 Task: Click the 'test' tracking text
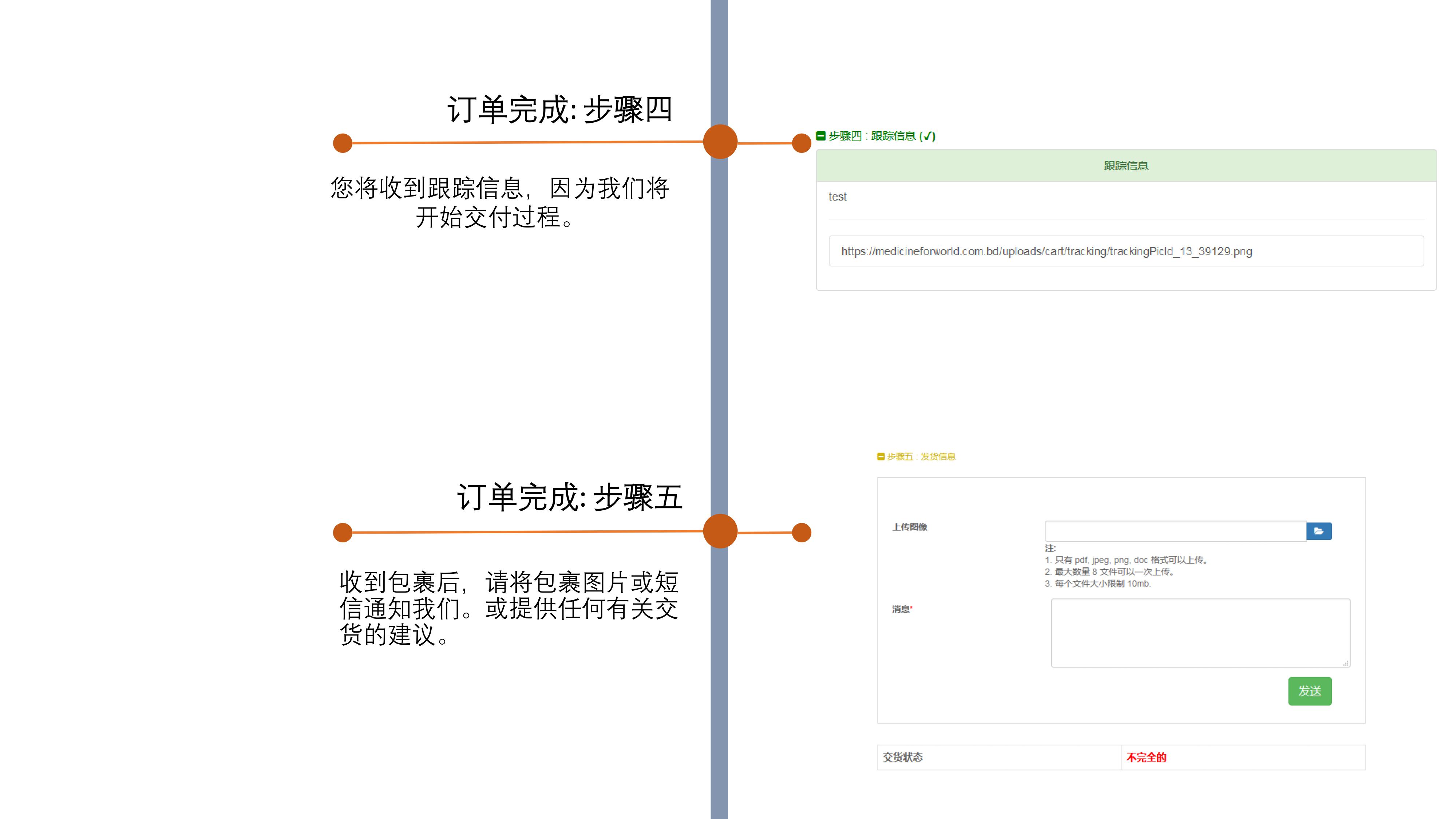(x=838, y=197)
